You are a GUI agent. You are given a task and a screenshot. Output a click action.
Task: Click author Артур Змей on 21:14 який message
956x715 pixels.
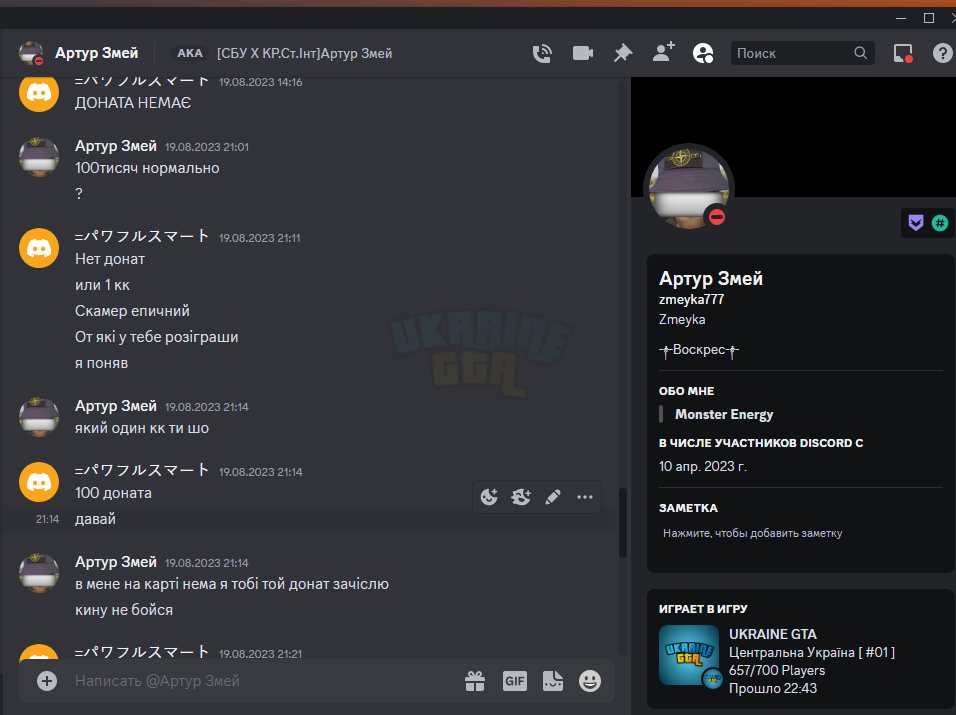[116, 406]
